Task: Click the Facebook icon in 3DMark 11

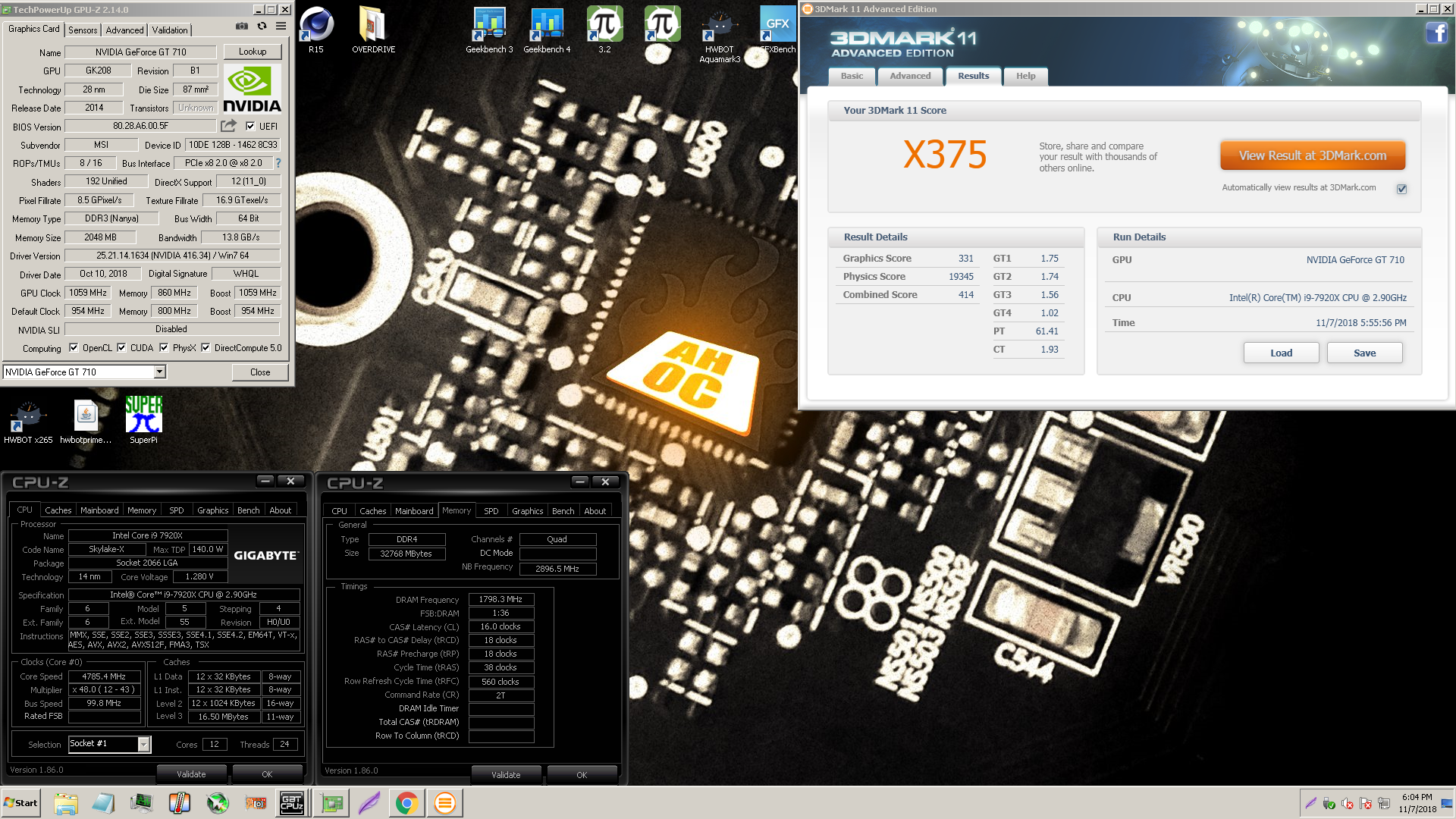Action: tap(1436, 33)
